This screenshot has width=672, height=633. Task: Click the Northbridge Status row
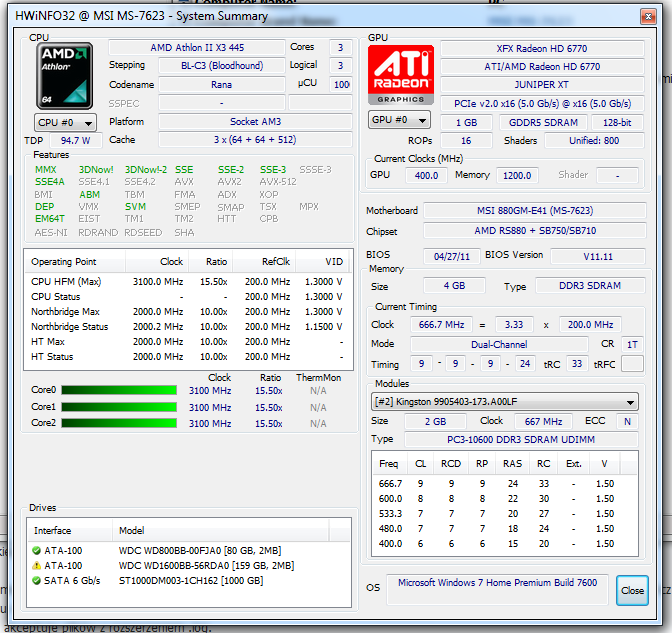pos(188,327)
